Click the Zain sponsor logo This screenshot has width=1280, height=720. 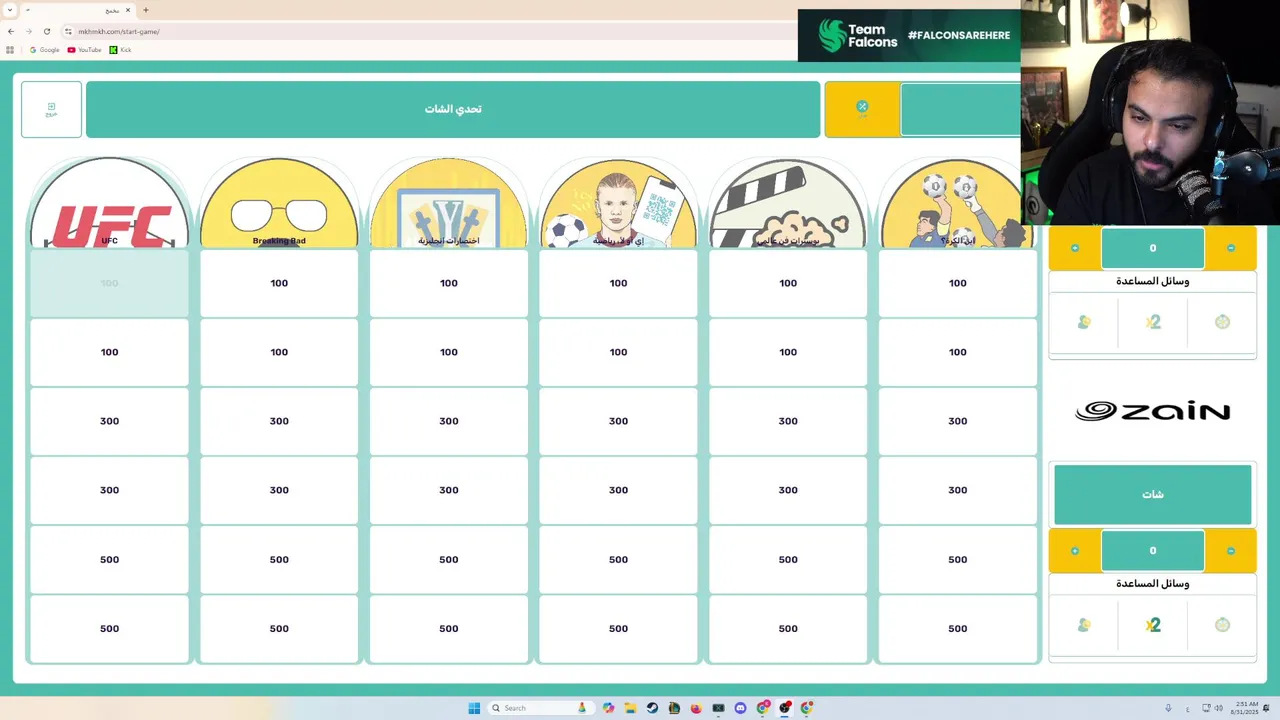pyautogui.click(x=1153, y=411)
